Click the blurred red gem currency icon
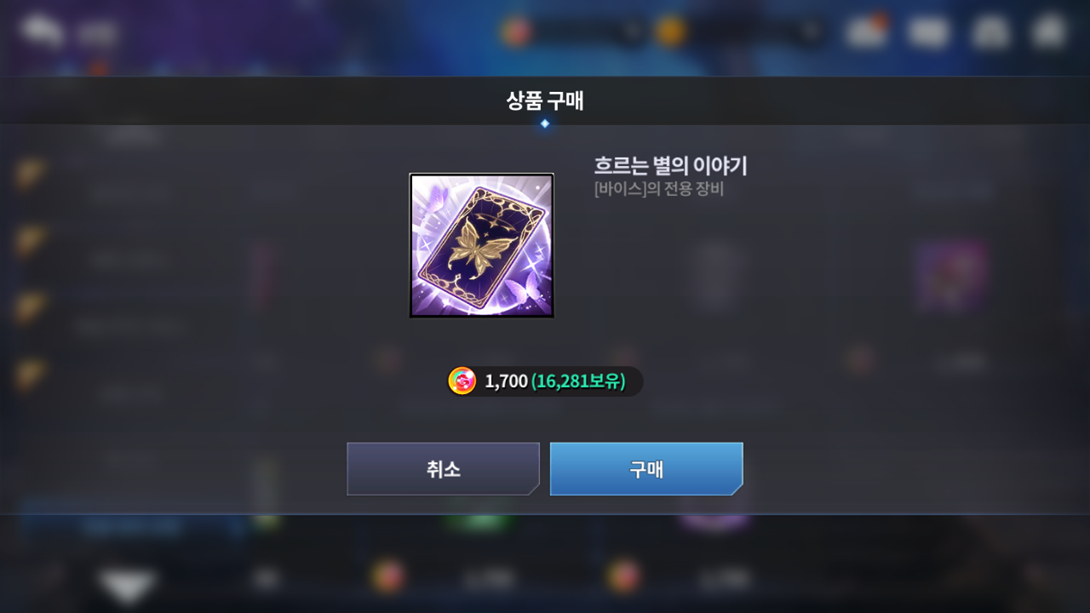 coord(516,31)
